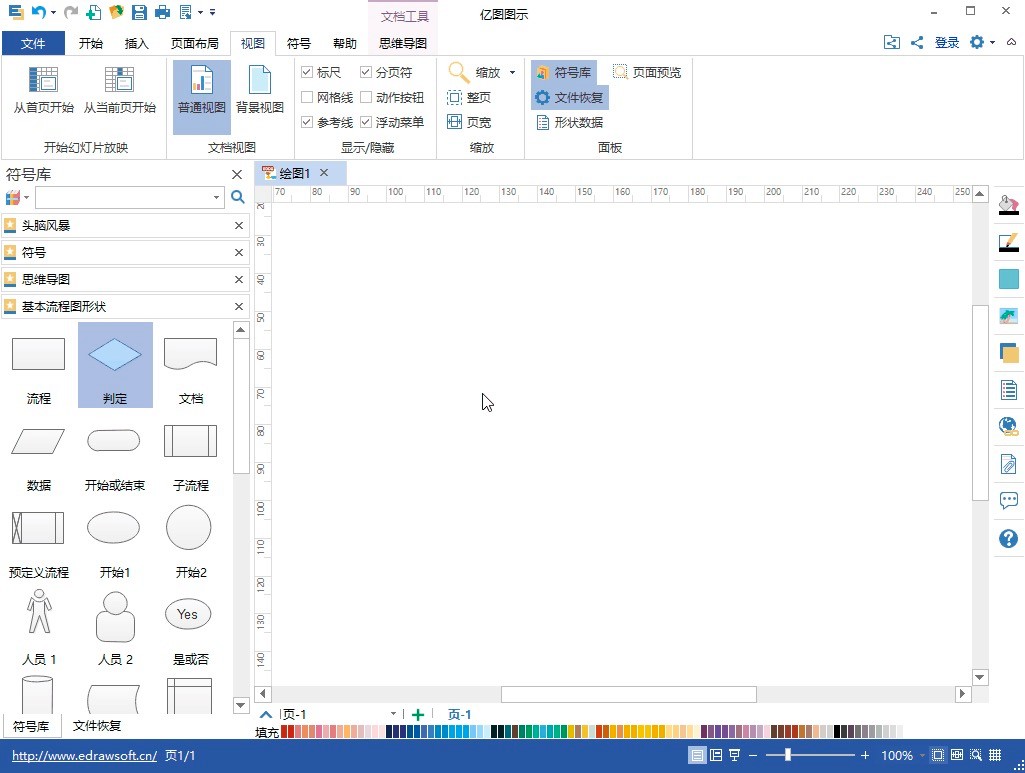
Task: Click the add page plus icon
Action: [418, 714]
